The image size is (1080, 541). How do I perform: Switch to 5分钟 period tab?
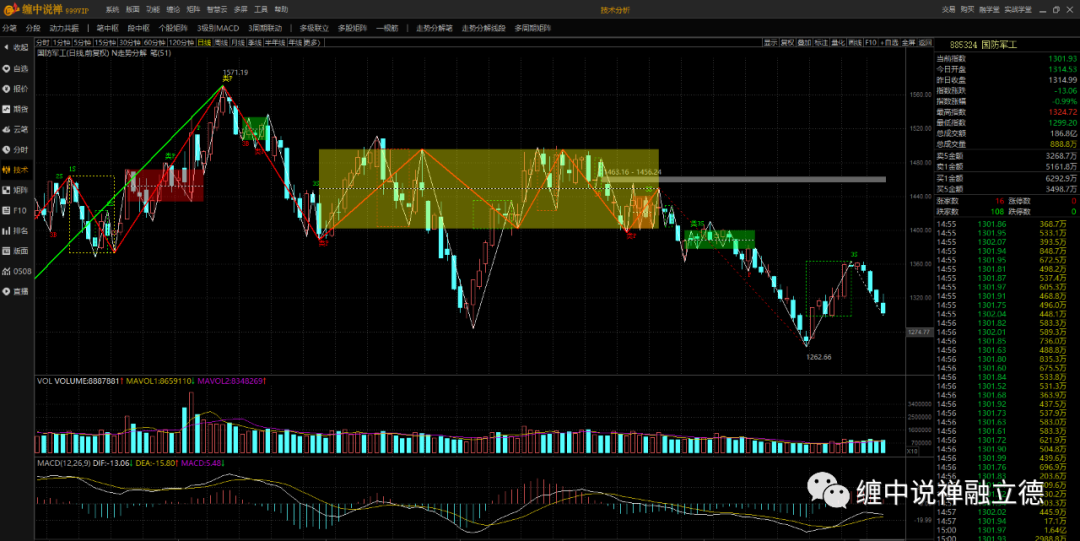[82, 43]
